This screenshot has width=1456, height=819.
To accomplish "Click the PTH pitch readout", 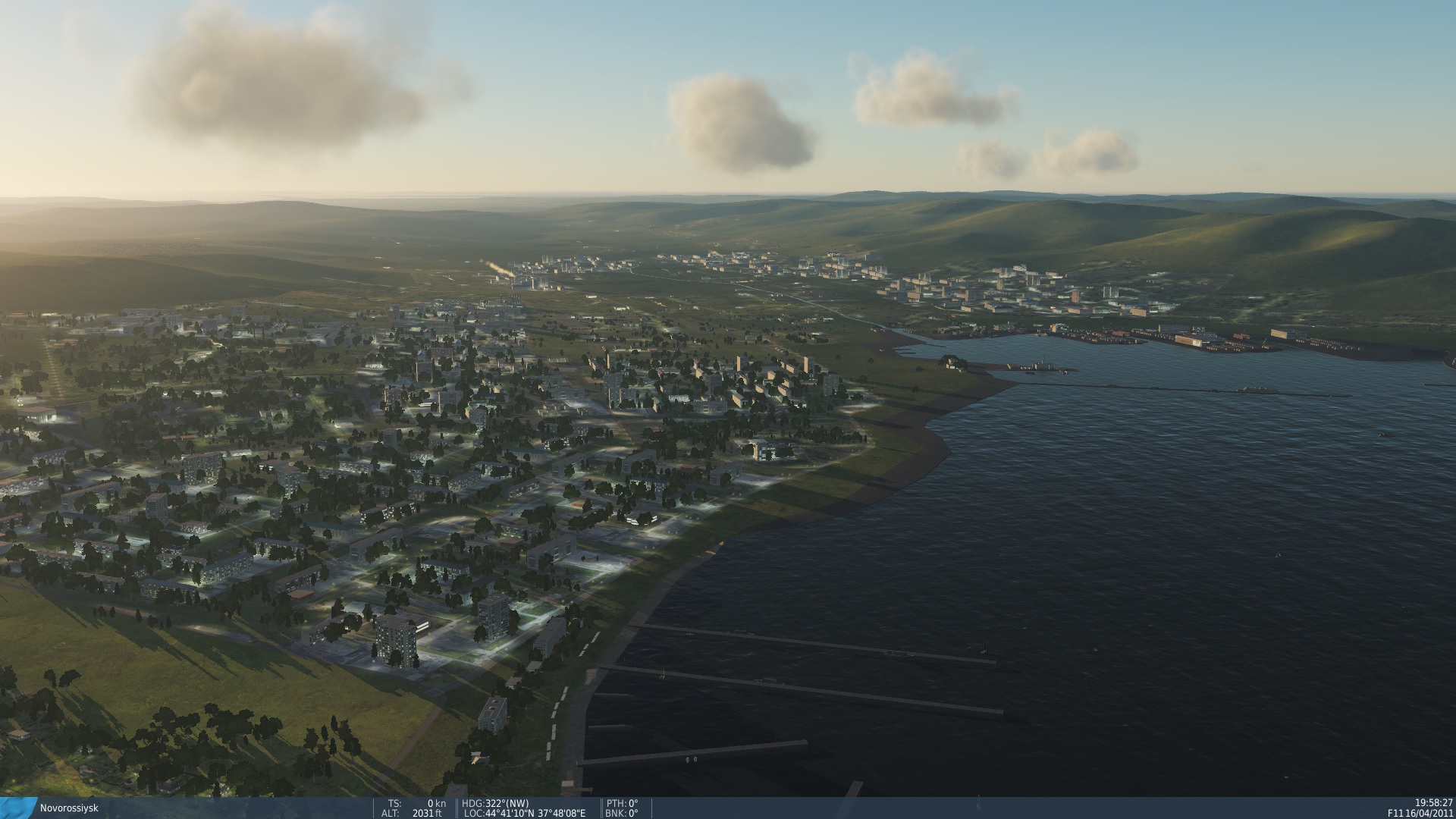I will pos(622,803).
